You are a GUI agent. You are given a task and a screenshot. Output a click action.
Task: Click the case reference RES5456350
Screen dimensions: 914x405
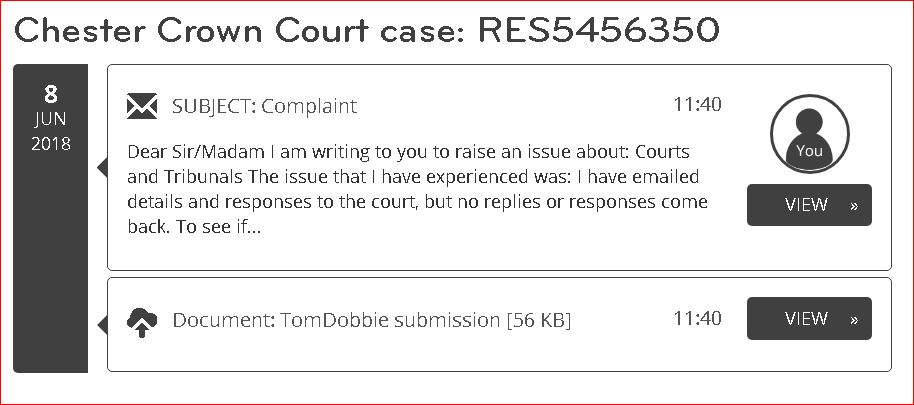[x=599, y=30]
